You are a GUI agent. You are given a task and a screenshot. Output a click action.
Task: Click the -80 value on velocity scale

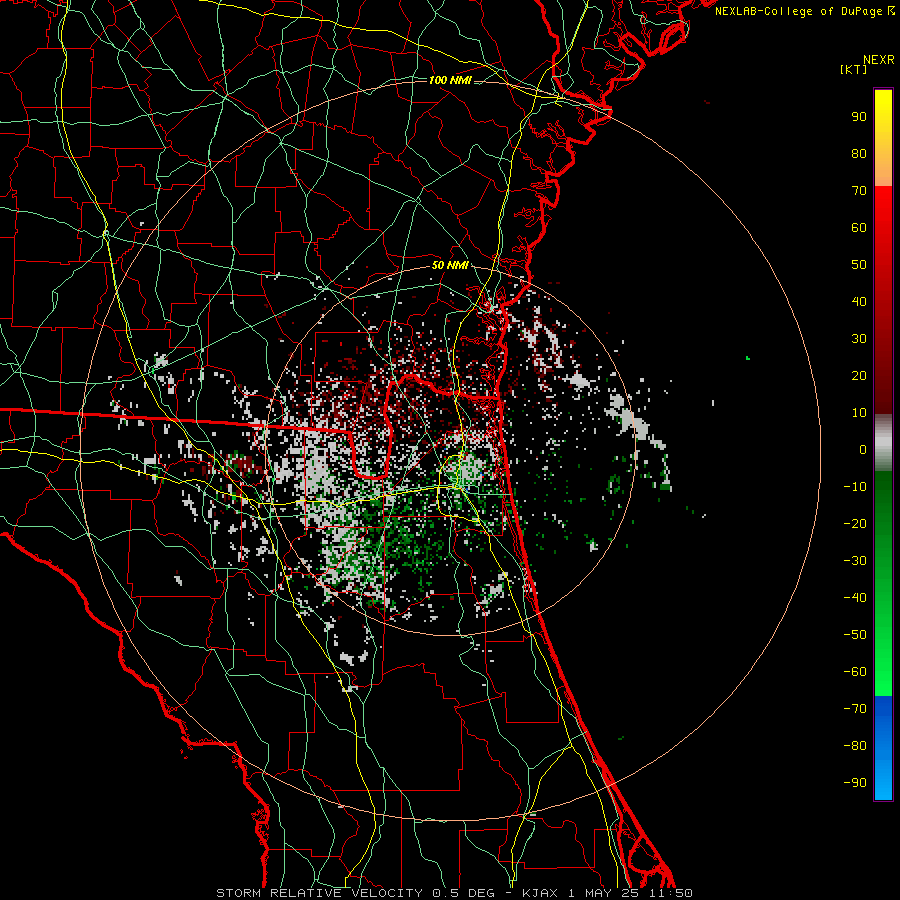pos(855,746)
